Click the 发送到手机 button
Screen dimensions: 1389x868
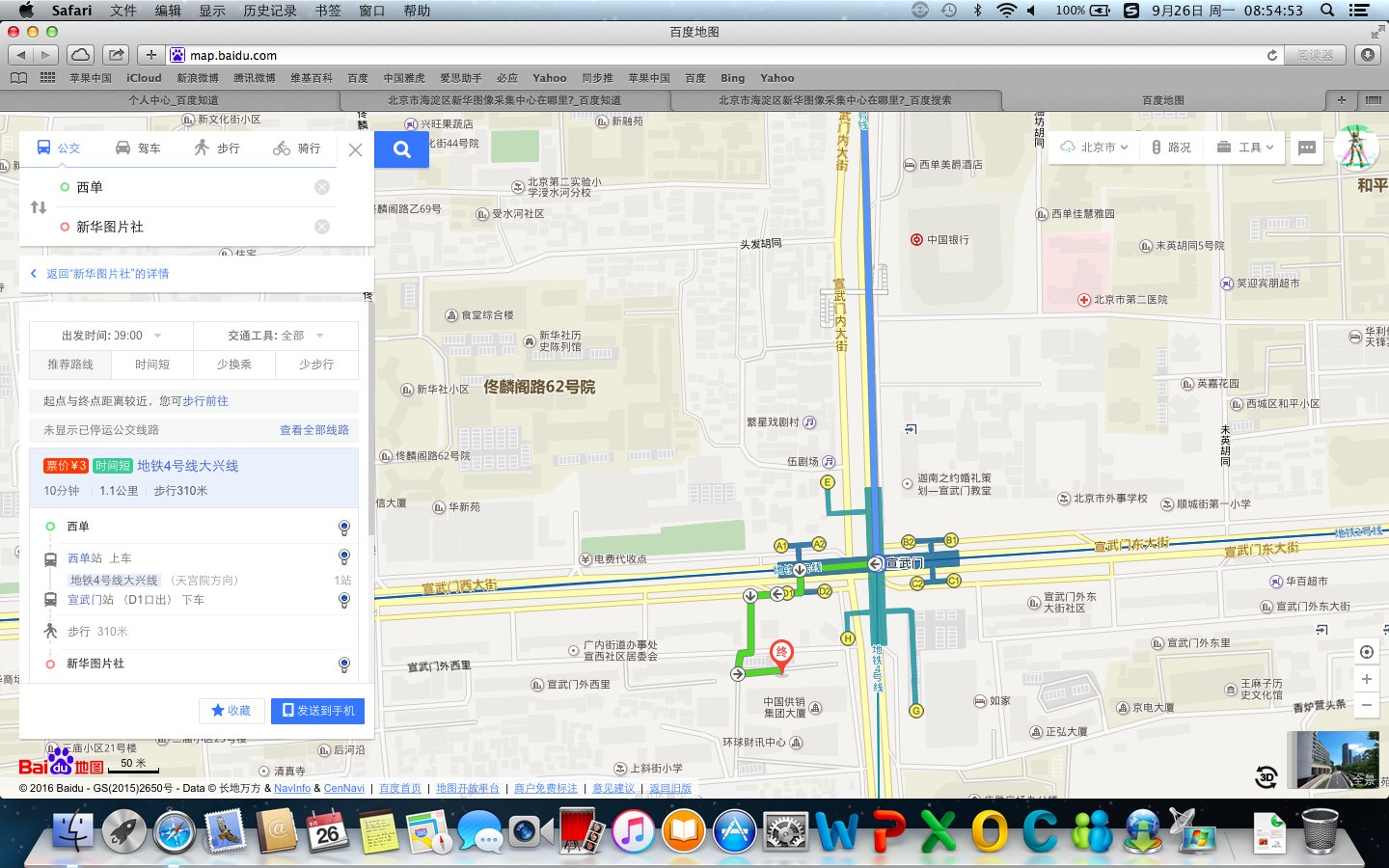317,711
